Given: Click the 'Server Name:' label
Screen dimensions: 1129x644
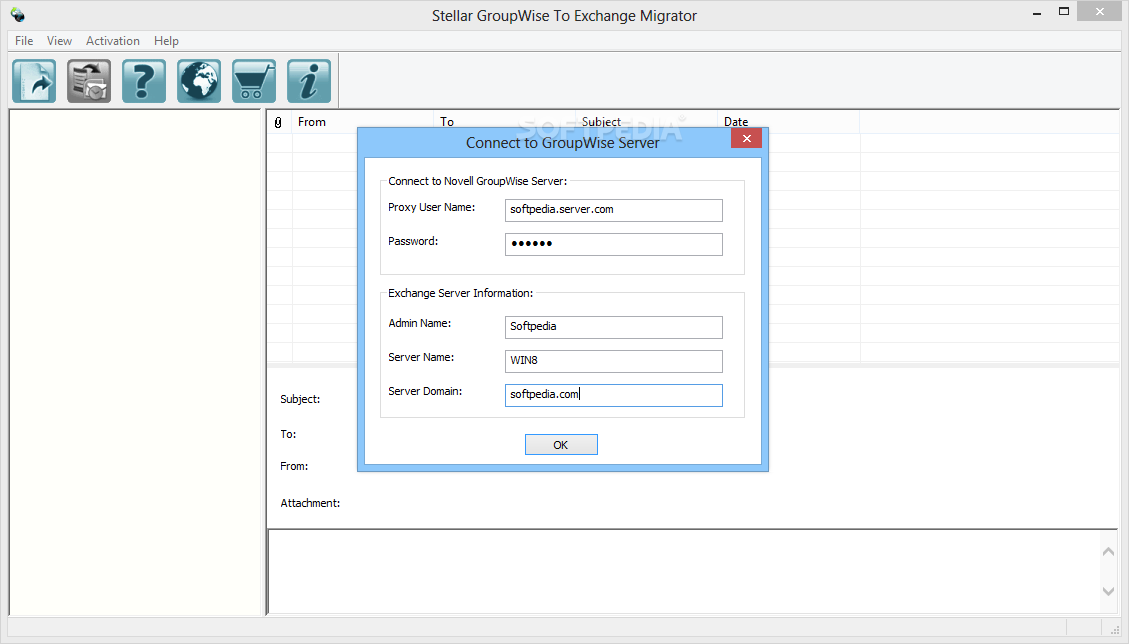Looking at the screenshot, I should click(x=421, y=357).
